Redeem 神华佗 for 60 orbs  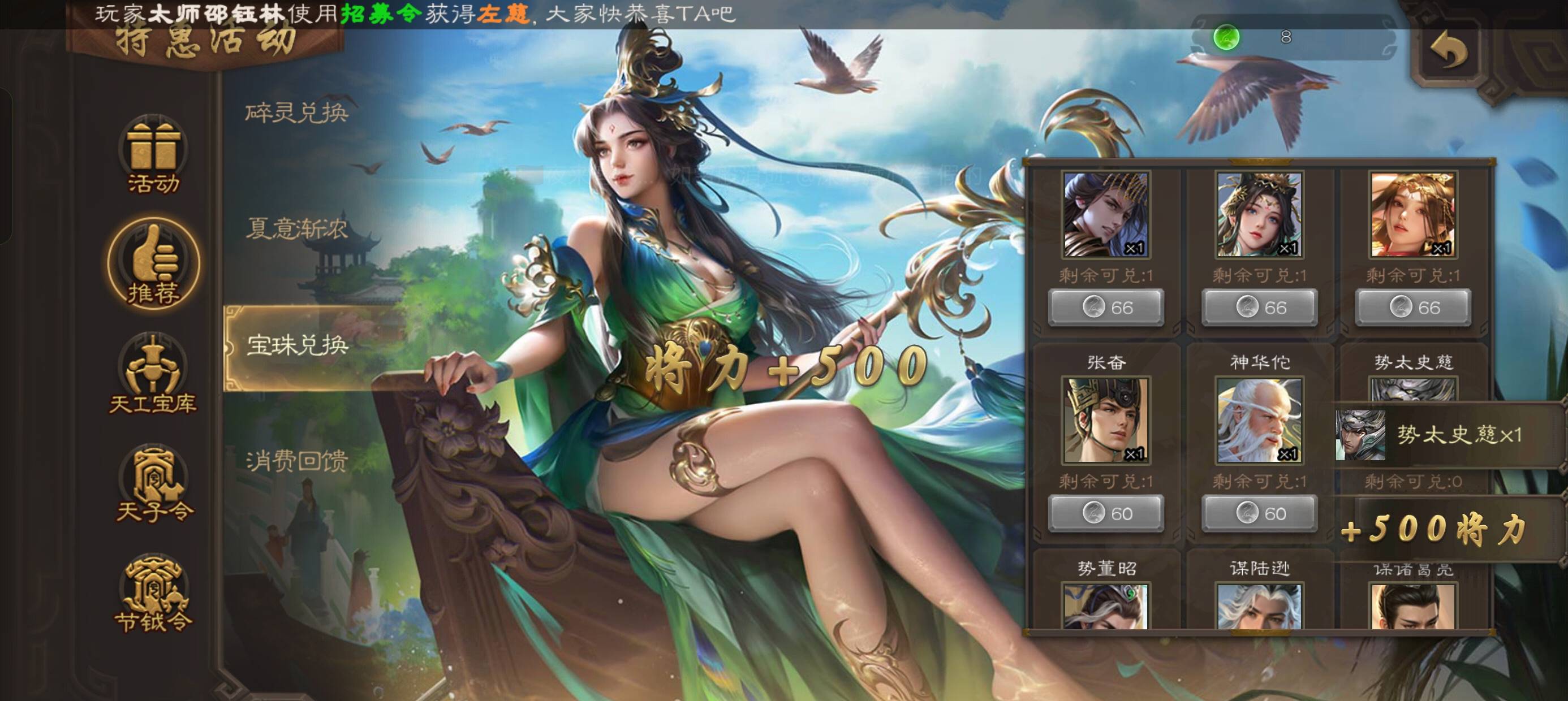tap(1259, 513)
